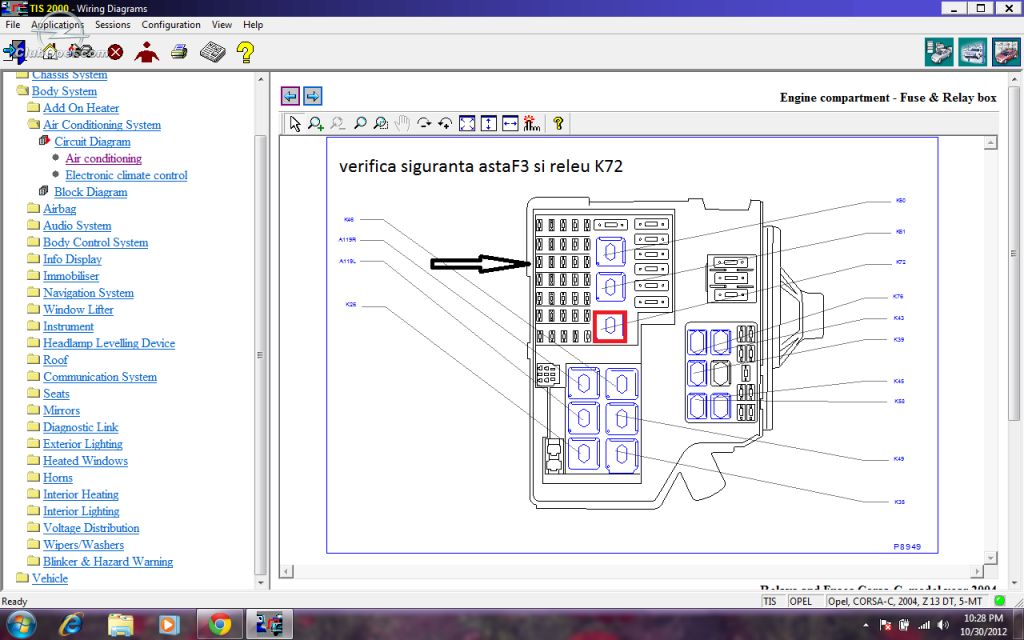Open the Voltage Distribution link
1024x640 pixels.
pyautogui.click(x=91, y=528)
